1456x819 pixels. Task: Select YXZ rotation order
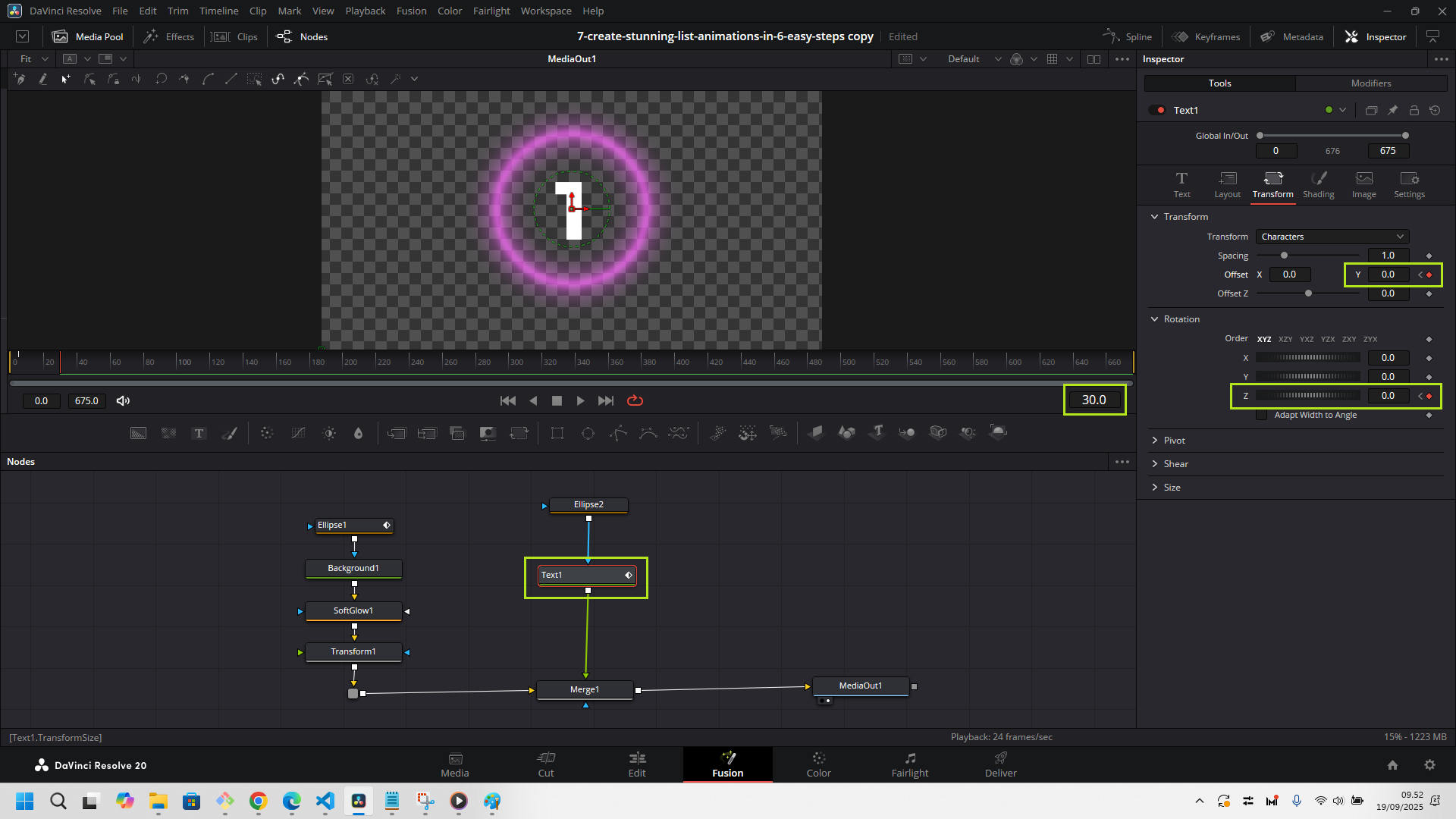1306,339
